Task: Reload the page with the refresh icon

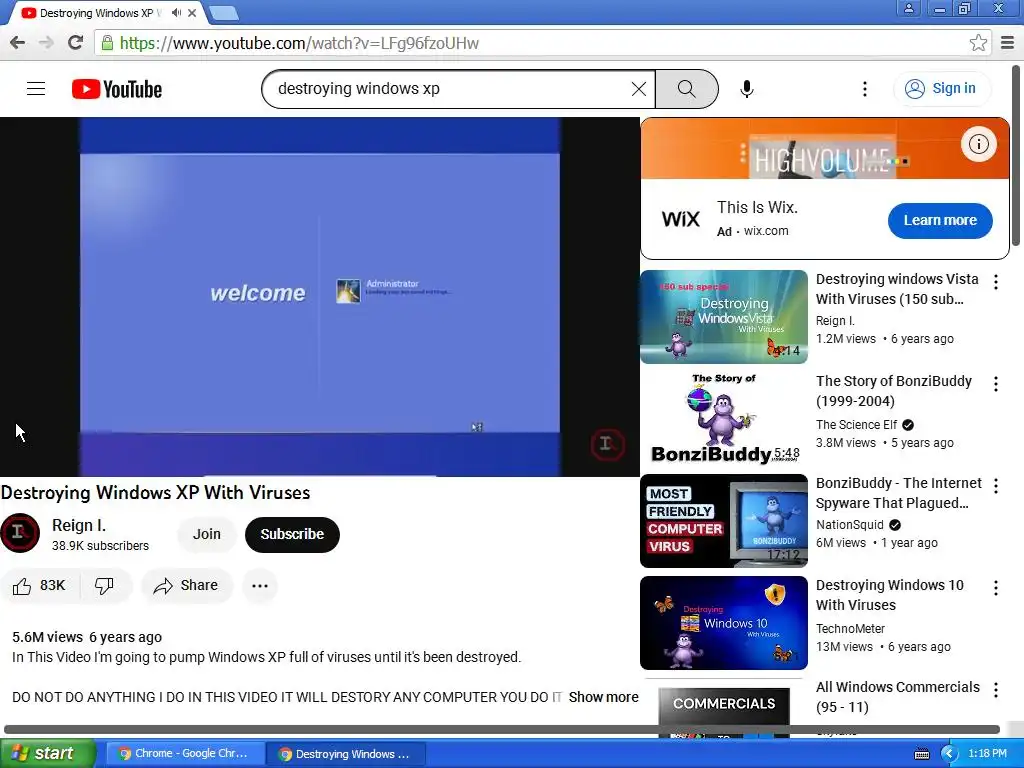Action: click(x=76, y=42)
